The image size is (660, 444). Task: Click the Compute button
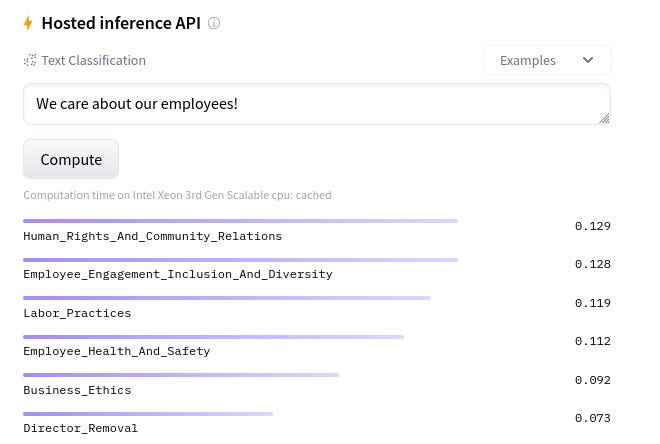[71, 159]
